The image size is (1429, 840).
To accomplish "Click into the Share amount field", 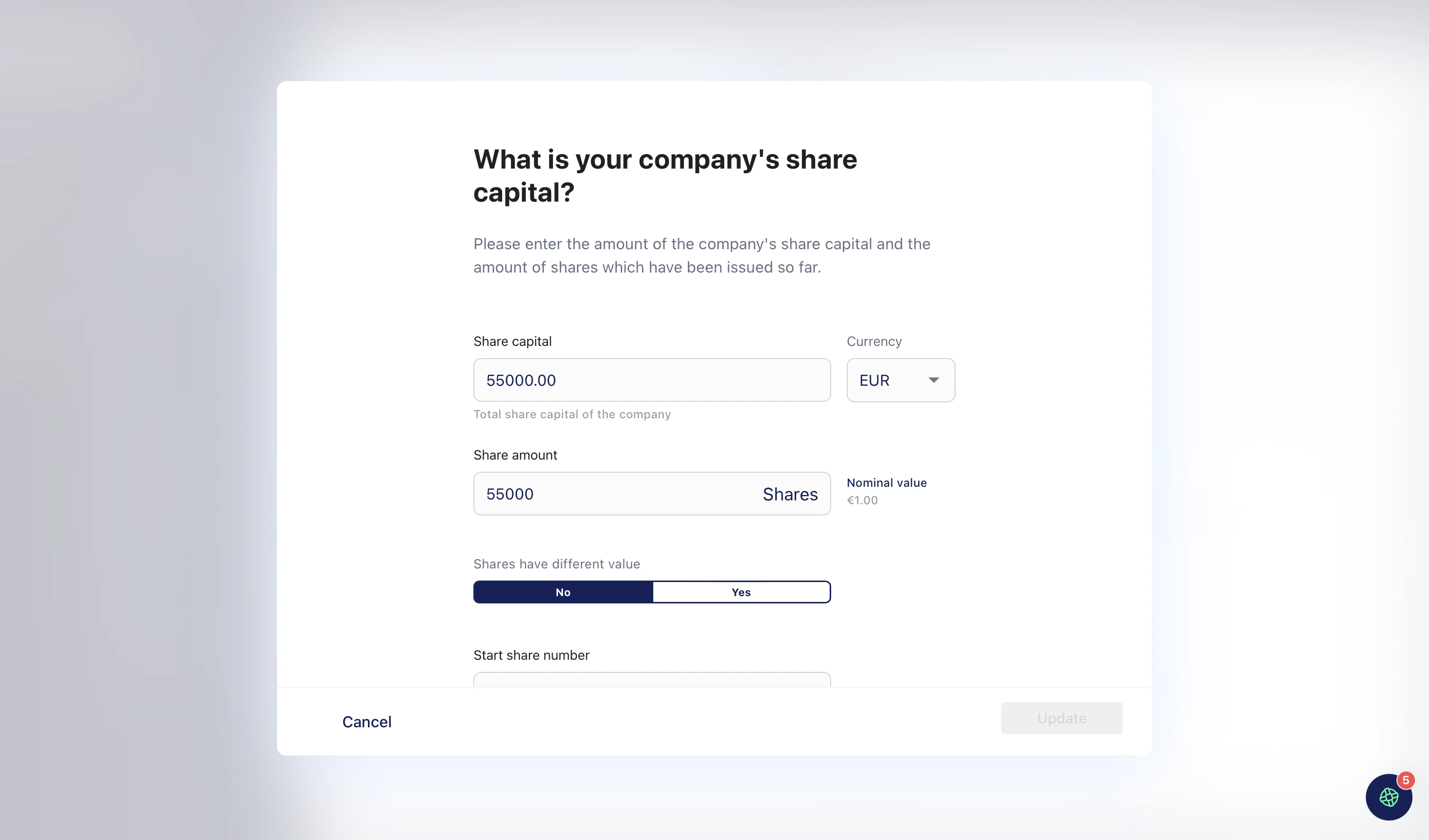I will click(612, 494).
